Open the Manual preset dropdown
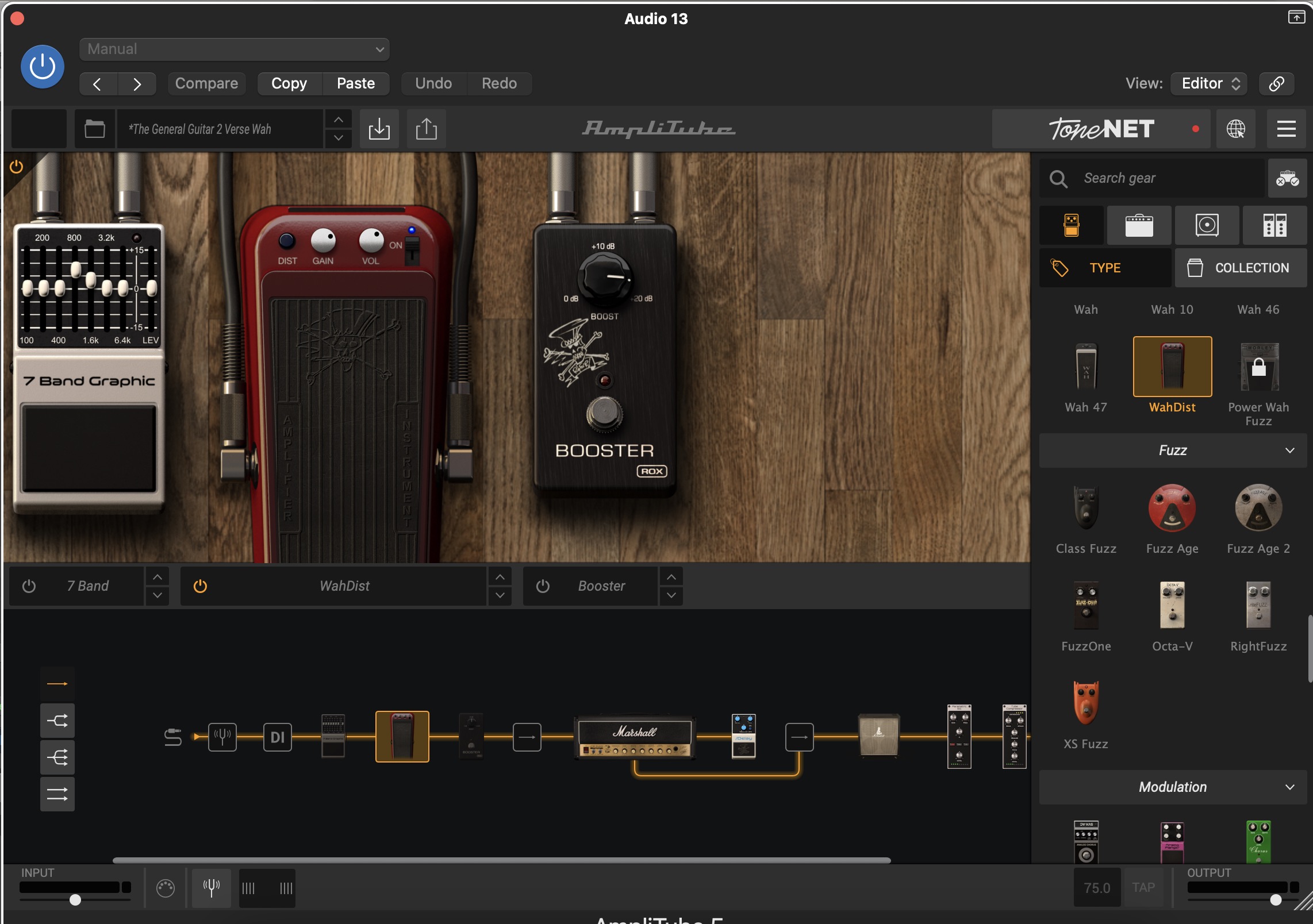 235,49
